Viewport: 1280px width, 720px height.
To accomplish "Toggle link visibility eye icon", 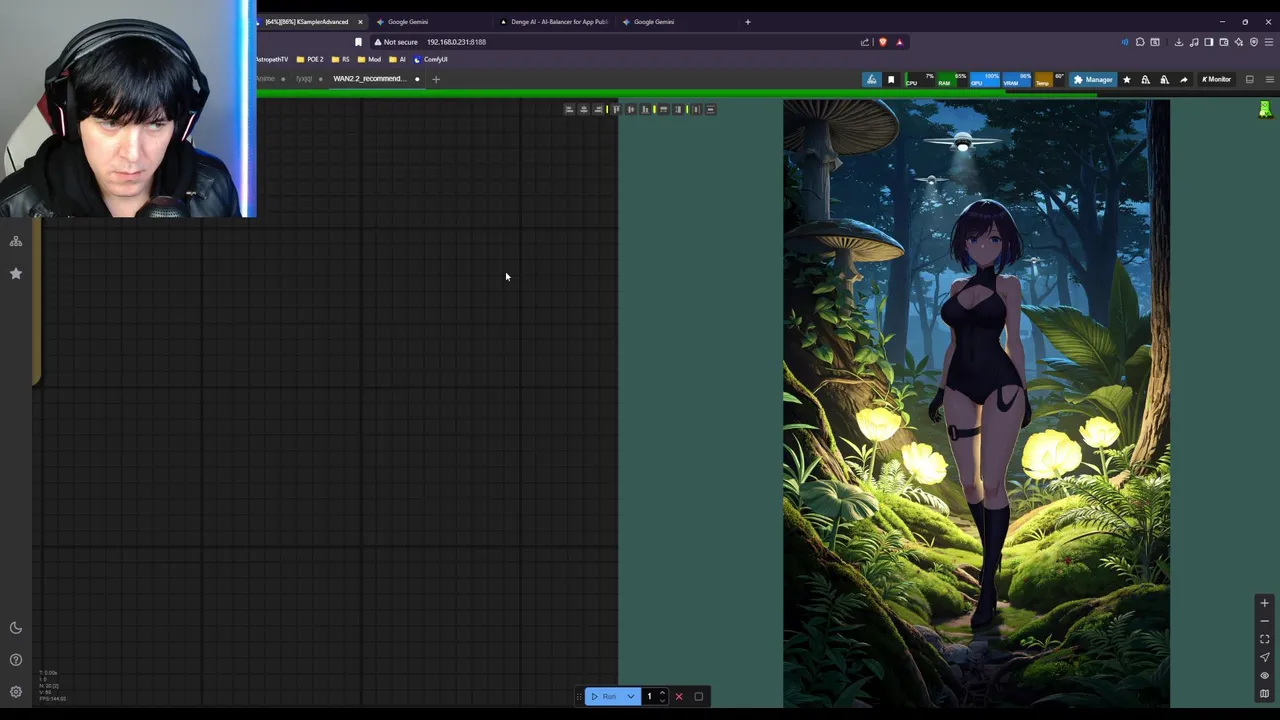I will point(1264,675).
